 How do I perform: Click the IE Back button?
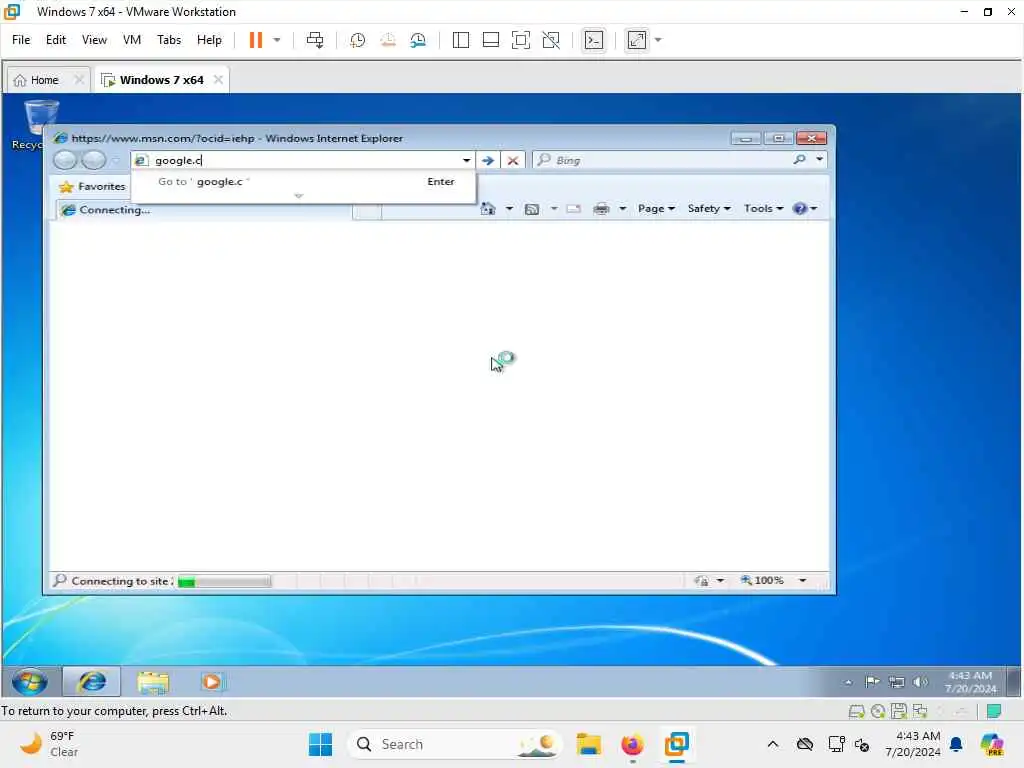click(65, 160)
